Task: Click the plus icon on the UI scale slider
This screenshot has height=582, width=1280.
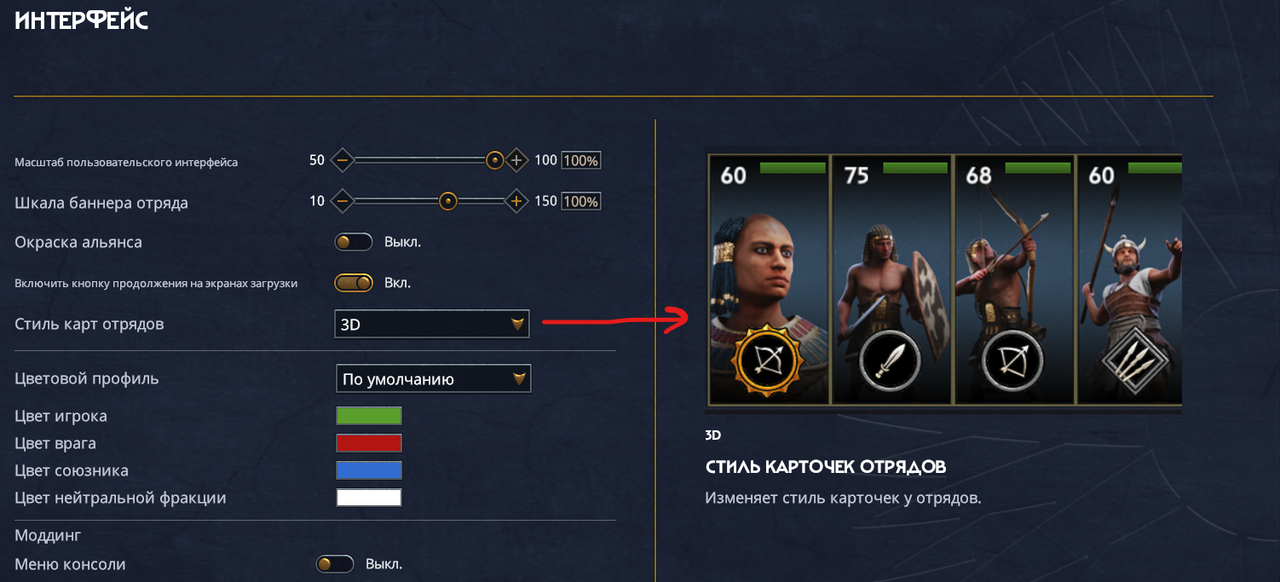Action: 516,160
